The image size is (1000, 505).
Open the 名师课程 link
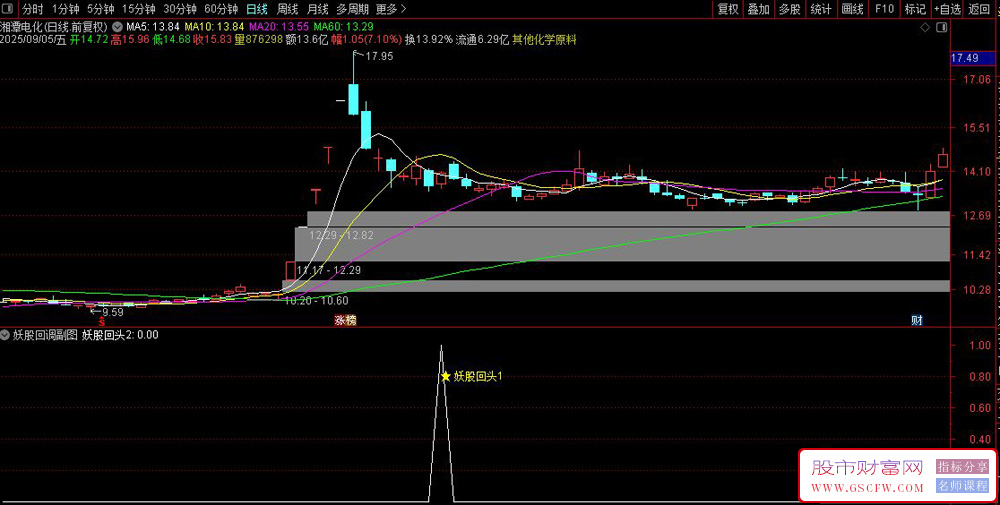coord(962,486)
